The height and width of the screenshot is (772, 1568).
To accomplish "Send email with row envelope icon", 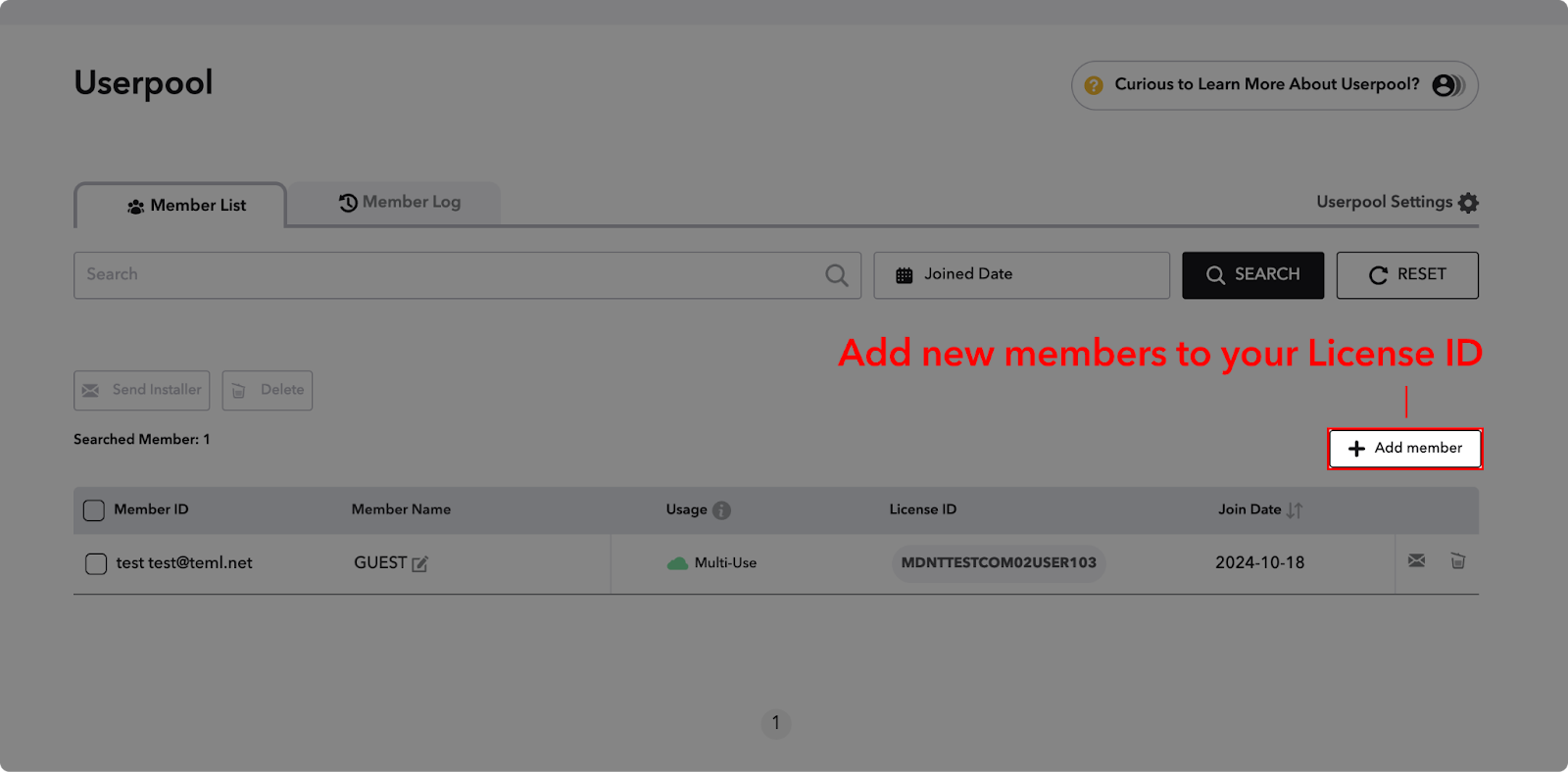I will click(1417, 560).
